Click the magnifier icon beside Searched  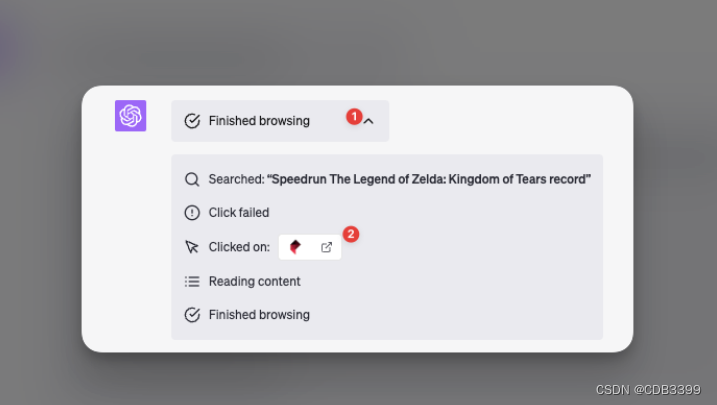192,179
